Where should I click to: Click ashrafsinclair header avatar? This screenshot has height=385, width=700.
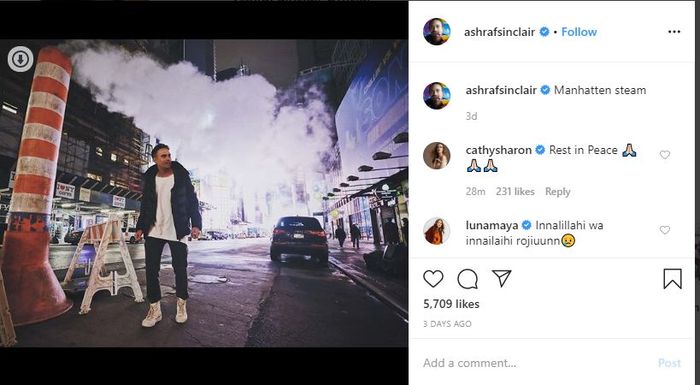[437, 32]
